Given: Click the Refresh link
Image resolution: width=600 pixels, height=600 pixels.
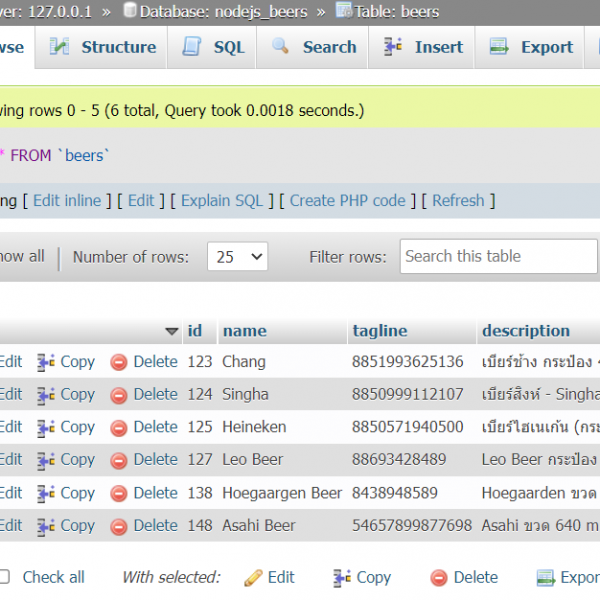Looking at the screenshot, I should pyautogui.click(x=458, y=201).
